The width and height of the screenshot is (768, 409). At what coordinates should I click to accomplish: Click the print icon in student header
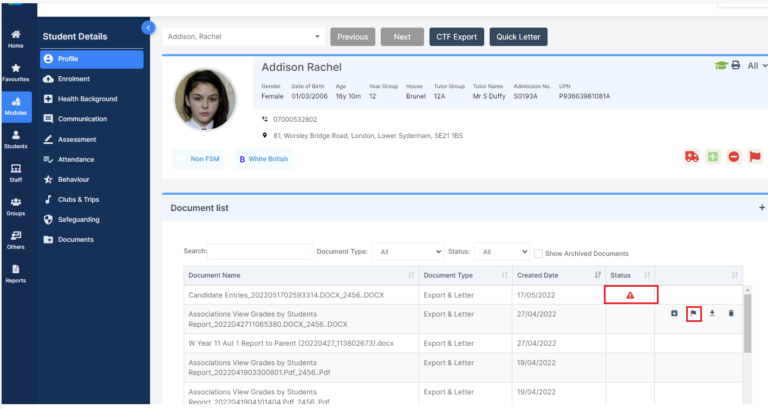coord(736,65)
